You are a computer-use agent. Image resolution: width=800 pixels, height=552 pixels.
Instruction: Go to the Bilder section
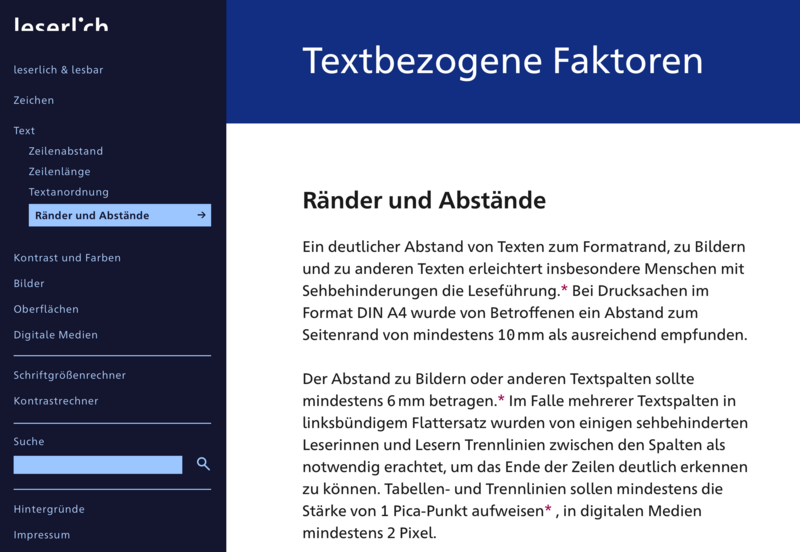tap(29, 284)
